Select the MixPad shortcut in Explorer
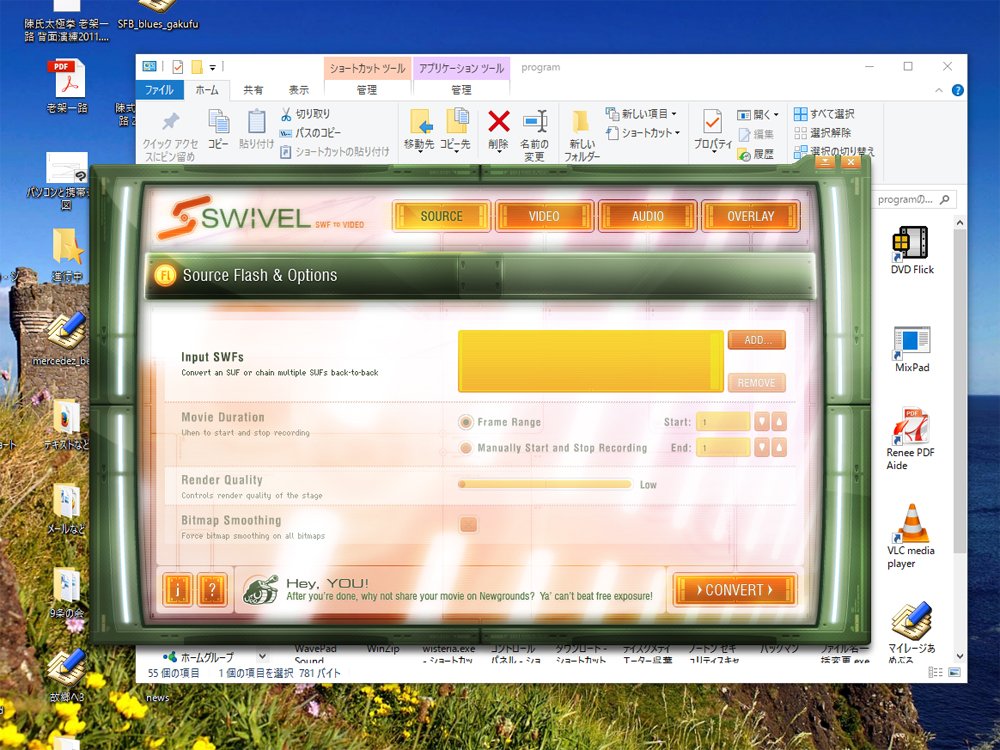 pyautogui.click(x=911, y=349)
